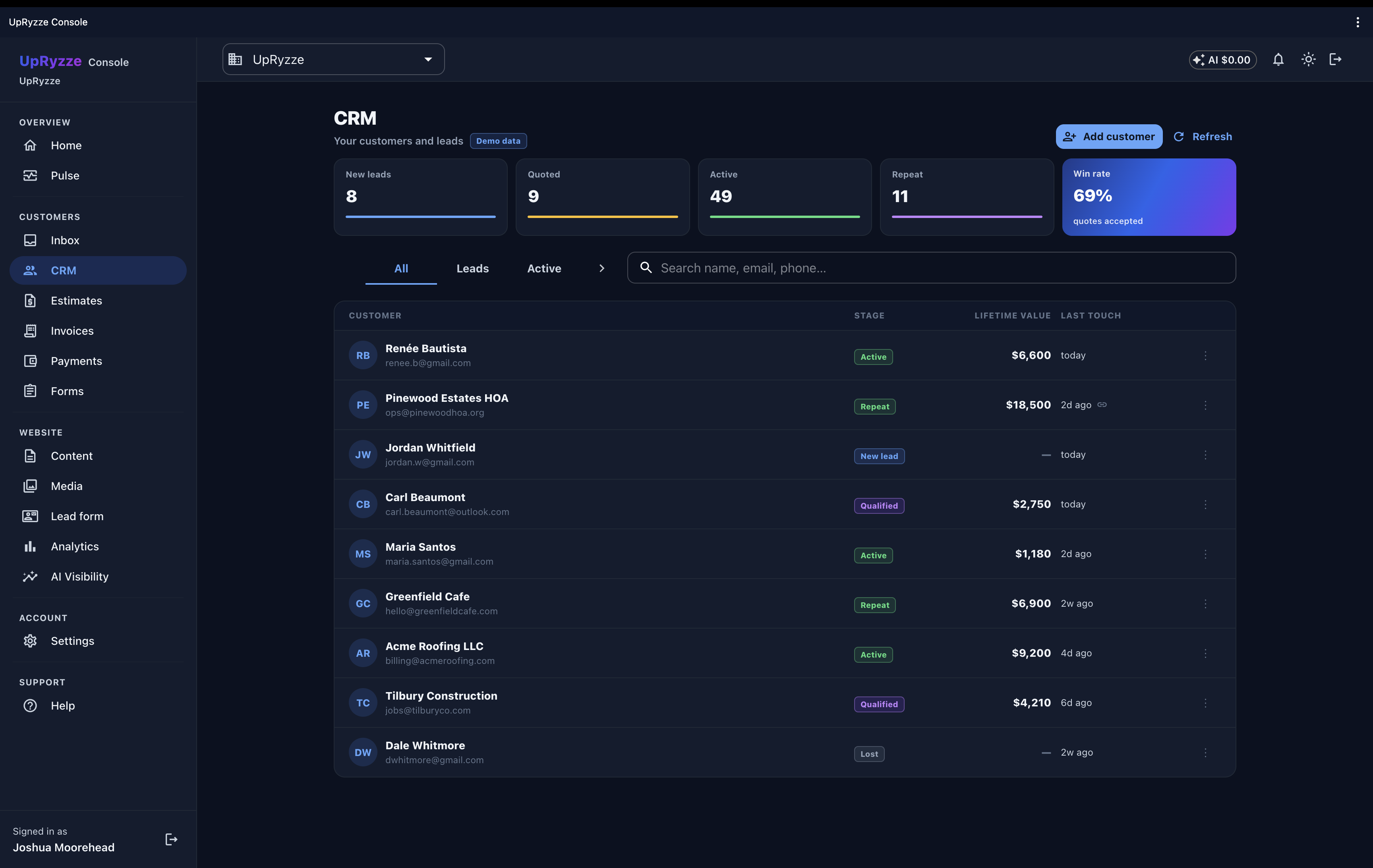This screenshot has height=868, width=1373.
Task: Select the CRM sidebar item
Action: click(97, 270)
